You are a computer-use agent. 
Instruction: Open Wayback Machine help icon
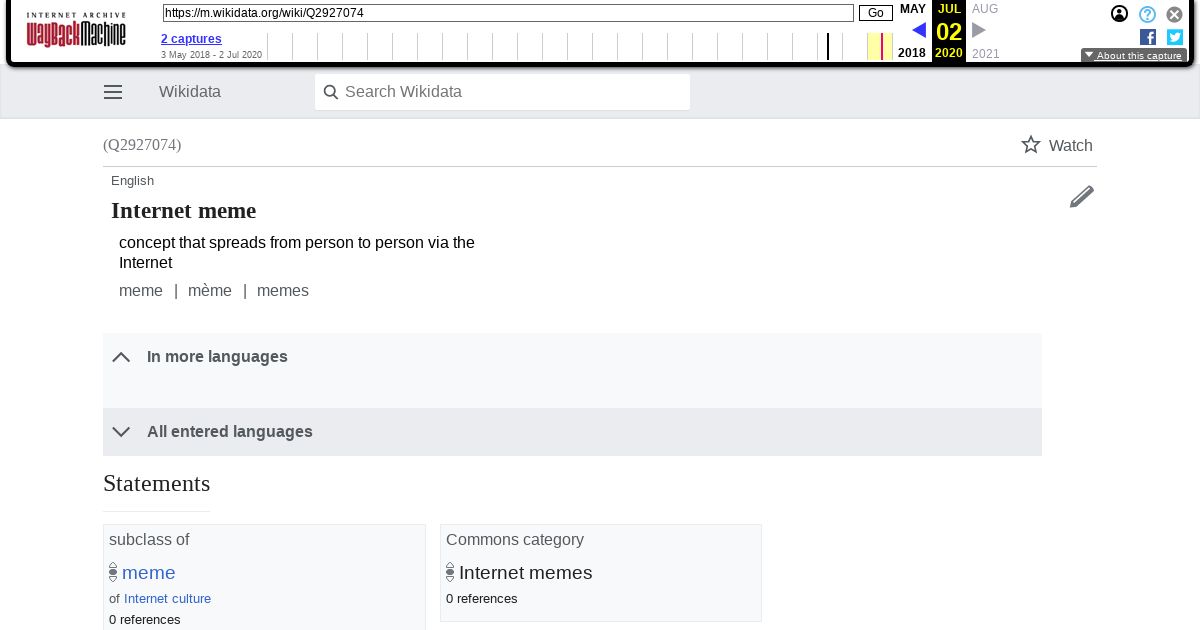tap(1148, 14)
